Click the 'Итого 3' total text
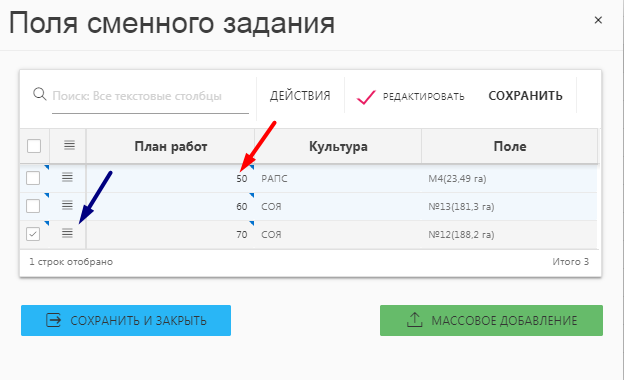 pyautogui.click(x=570, y=262)
